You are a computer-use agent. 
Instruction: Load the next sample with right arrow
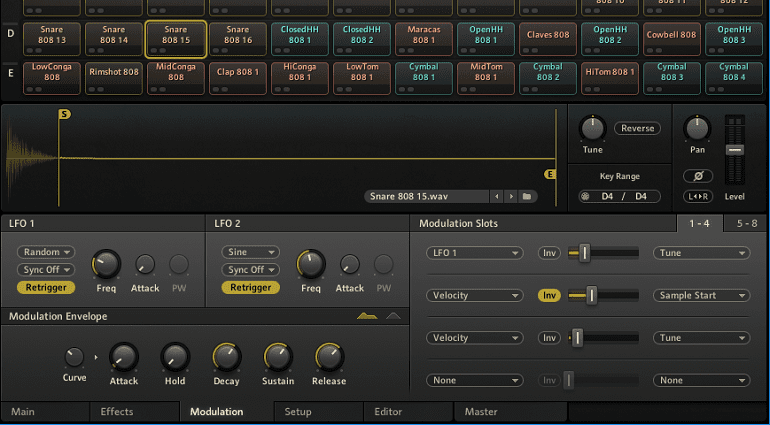pos(511,197)
